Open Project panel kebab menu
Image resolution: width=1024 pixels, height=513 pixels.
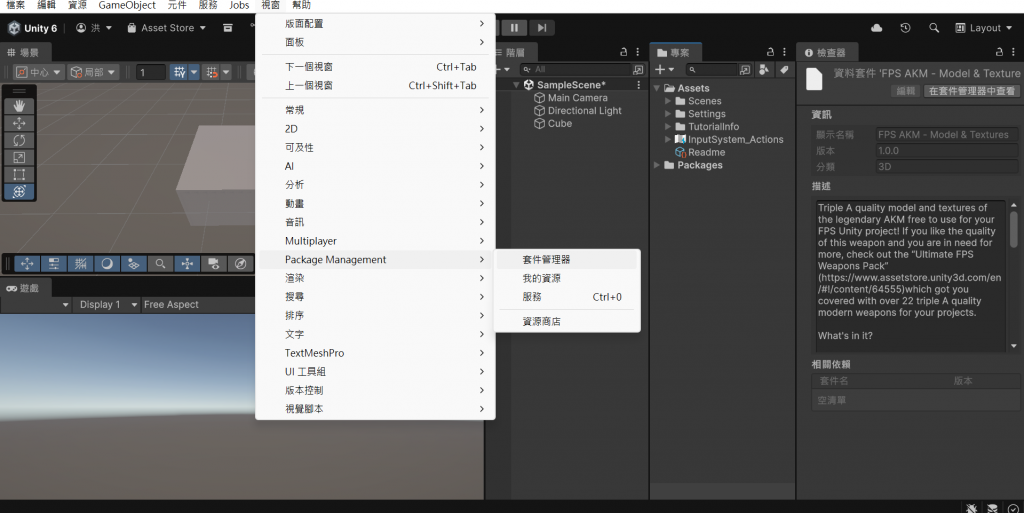(784, 52)
